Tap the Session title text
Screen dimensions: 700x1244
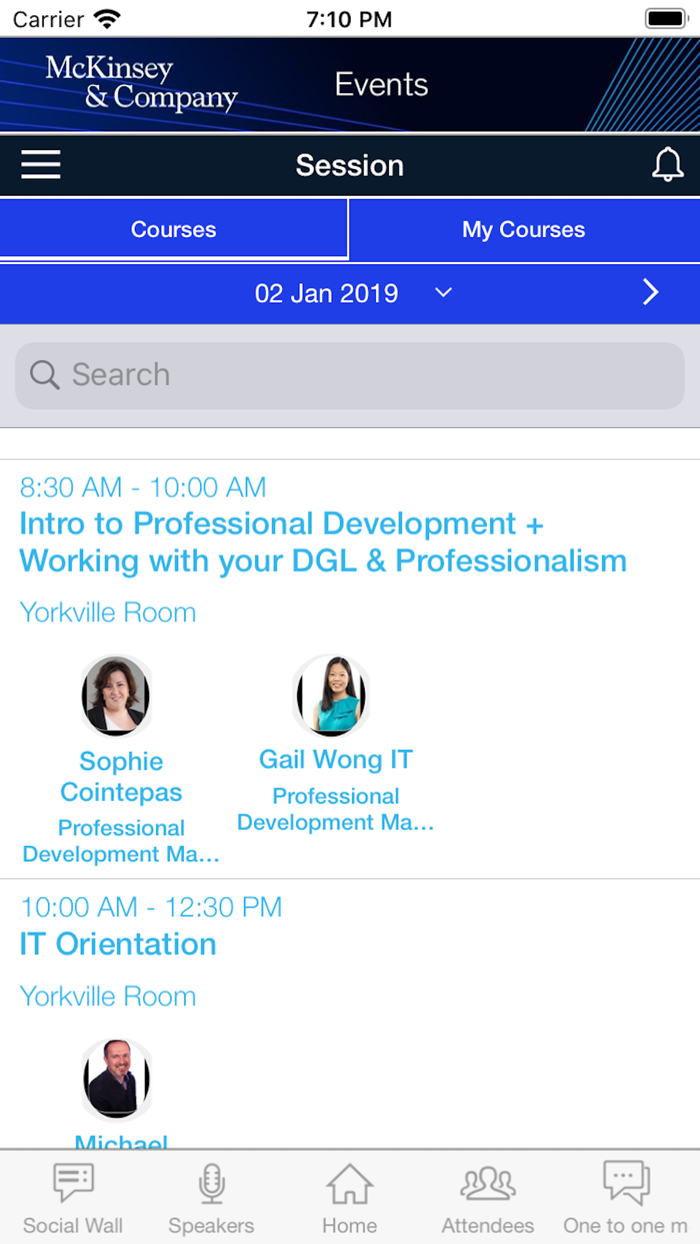(x=350, y=165)
